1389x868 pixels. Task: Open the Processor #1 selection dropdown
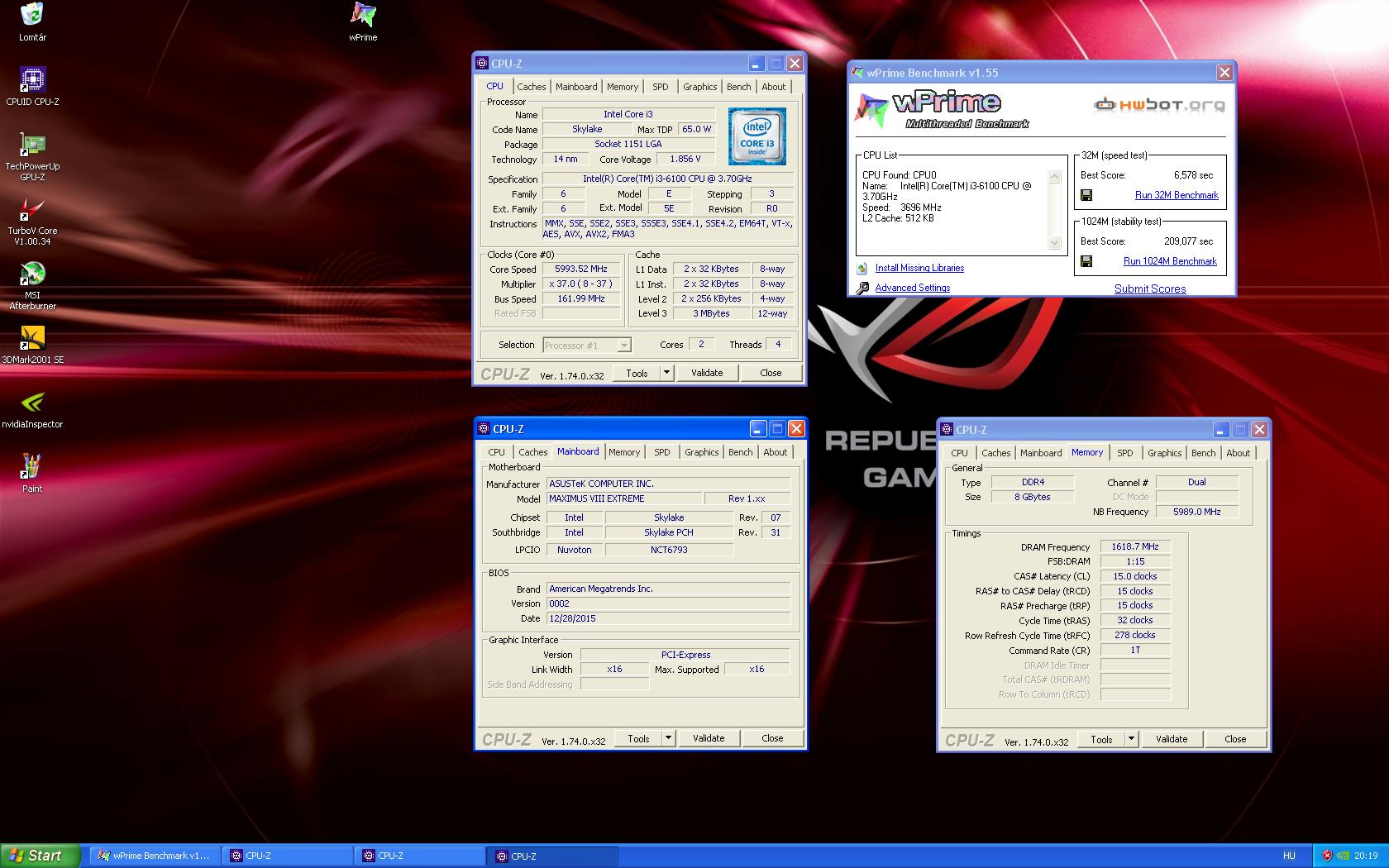click(x=624, y=345)
